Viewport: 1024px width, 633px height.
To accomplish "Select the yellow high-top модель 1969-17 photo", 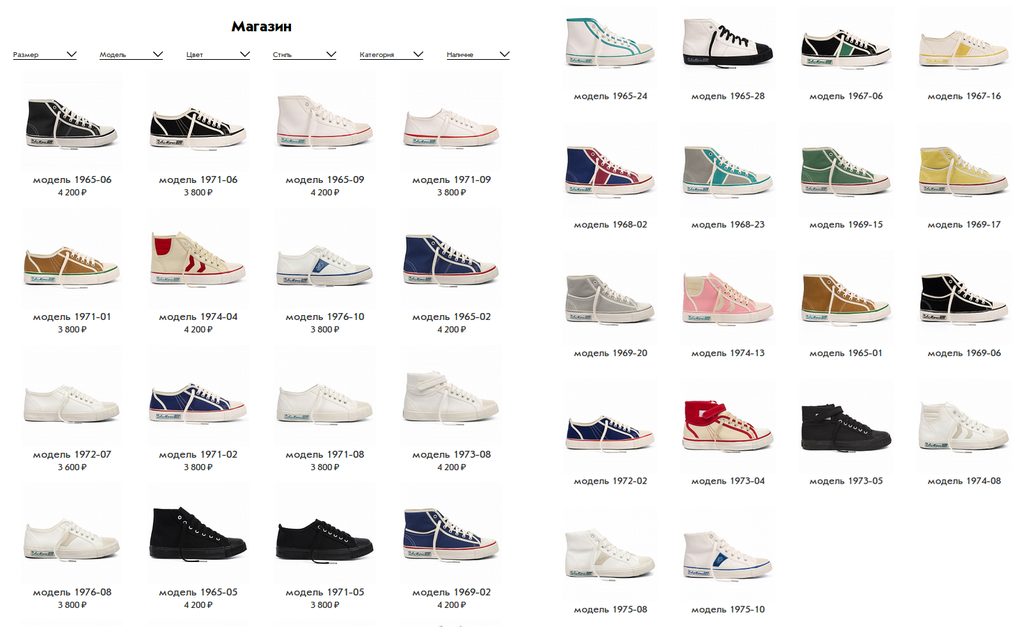I will pyautogui.click(x=963, y=170).
